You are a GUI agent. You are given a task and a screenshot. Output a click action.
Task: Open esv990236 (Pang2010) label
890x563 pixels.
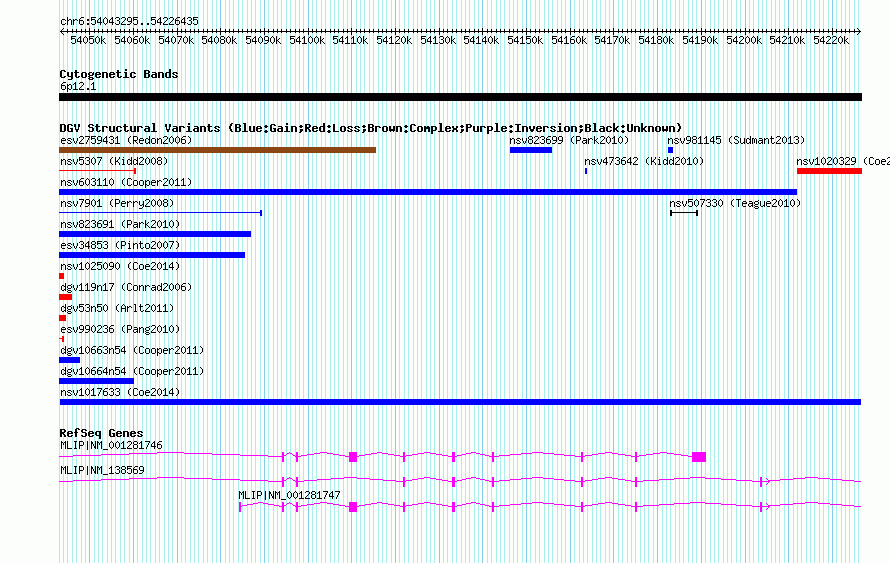pyautogui.click(x=120, y=329)
